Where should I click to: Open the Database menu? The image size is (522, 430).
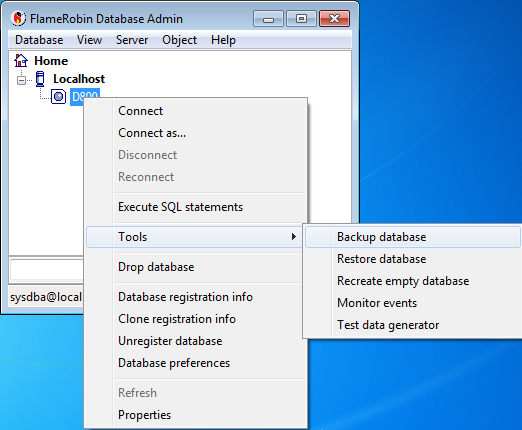(39, 40)
